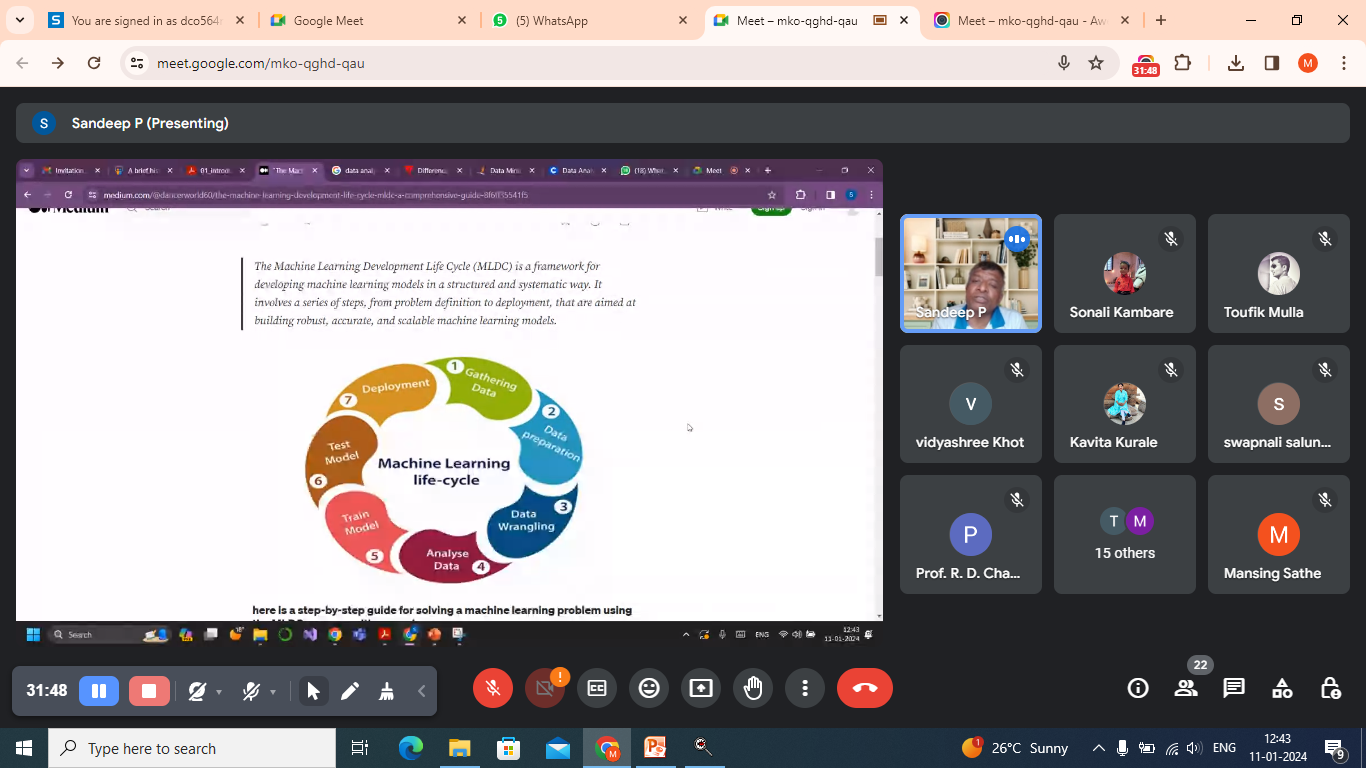Select the pen annotation tool
The height and width of the screenshot is (768, 1366).
(350, 691)
